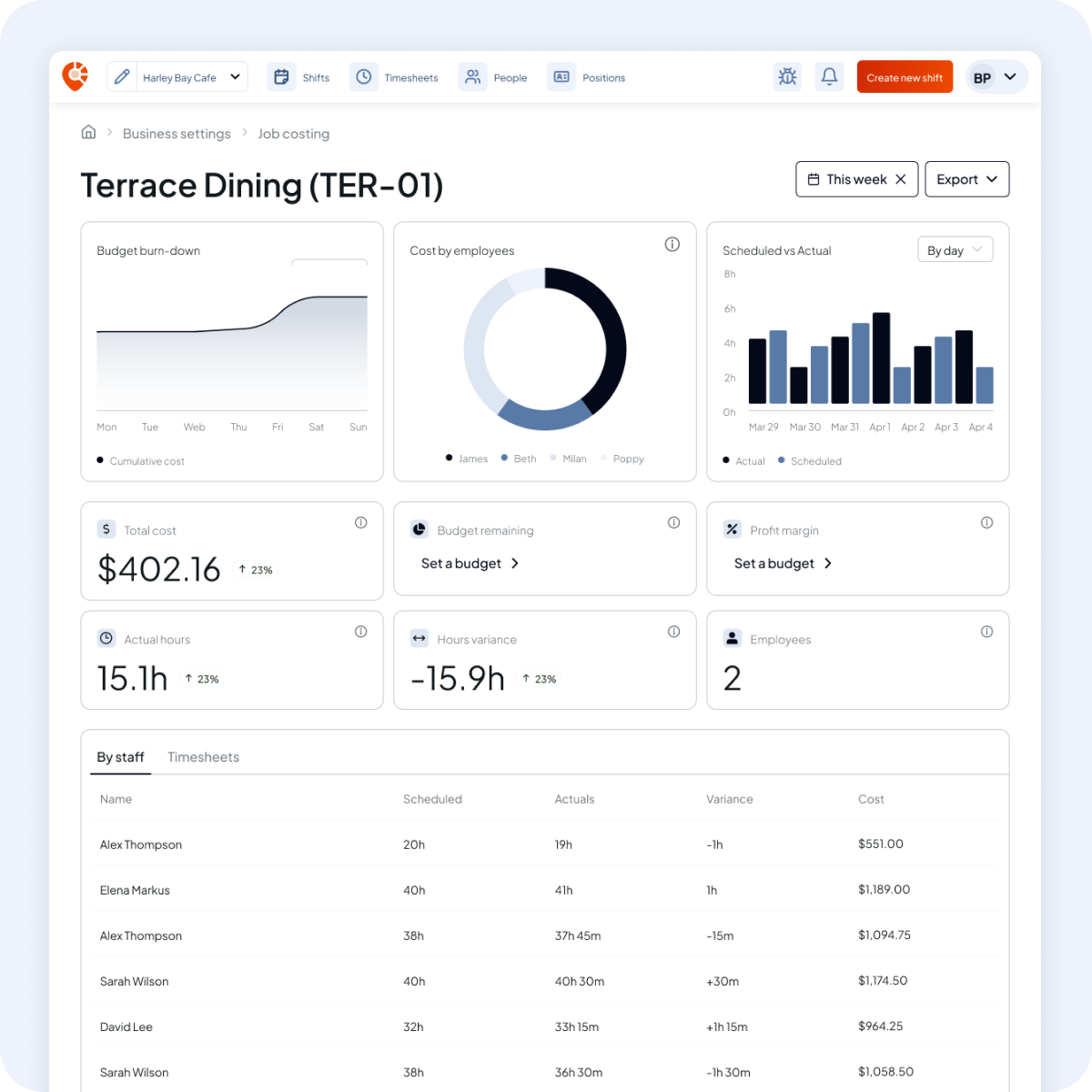1092x1092 pixels.
Task: Open the Shifts calendar section
Action: pyautogui.click(x=300, y=76)
